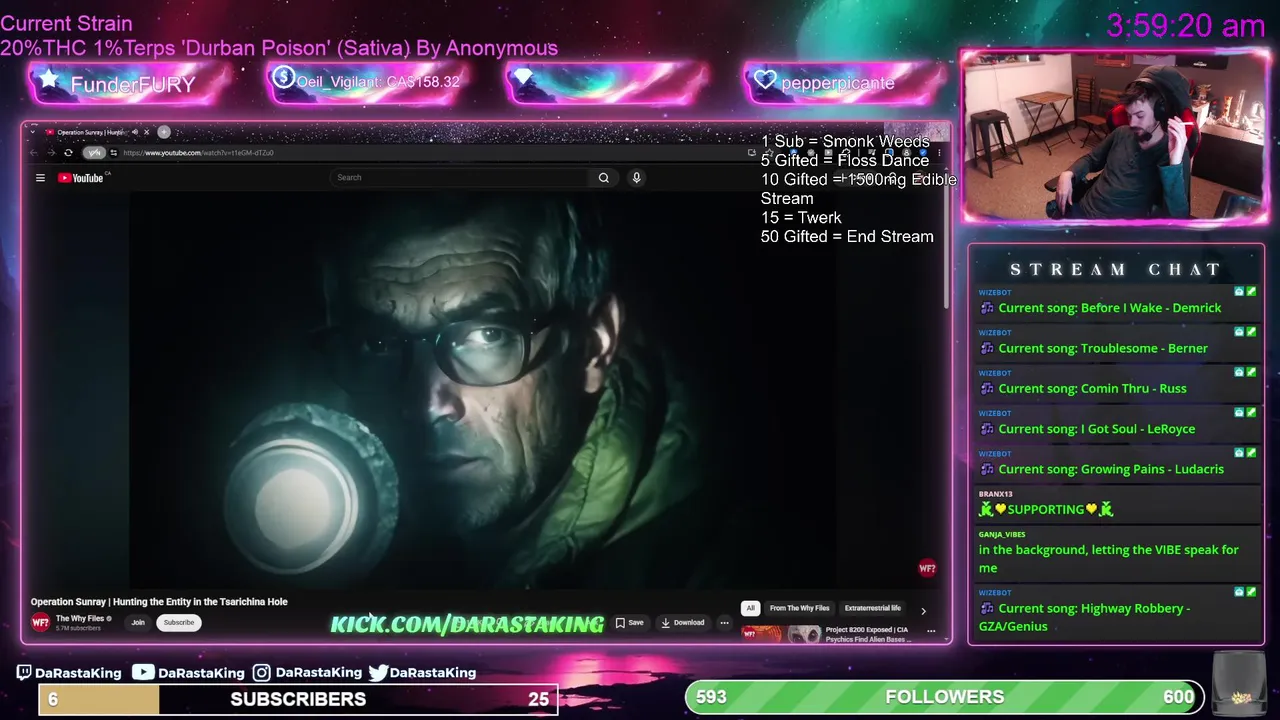Select the All filter chip
1280x720 pixels.
point(750,608)
